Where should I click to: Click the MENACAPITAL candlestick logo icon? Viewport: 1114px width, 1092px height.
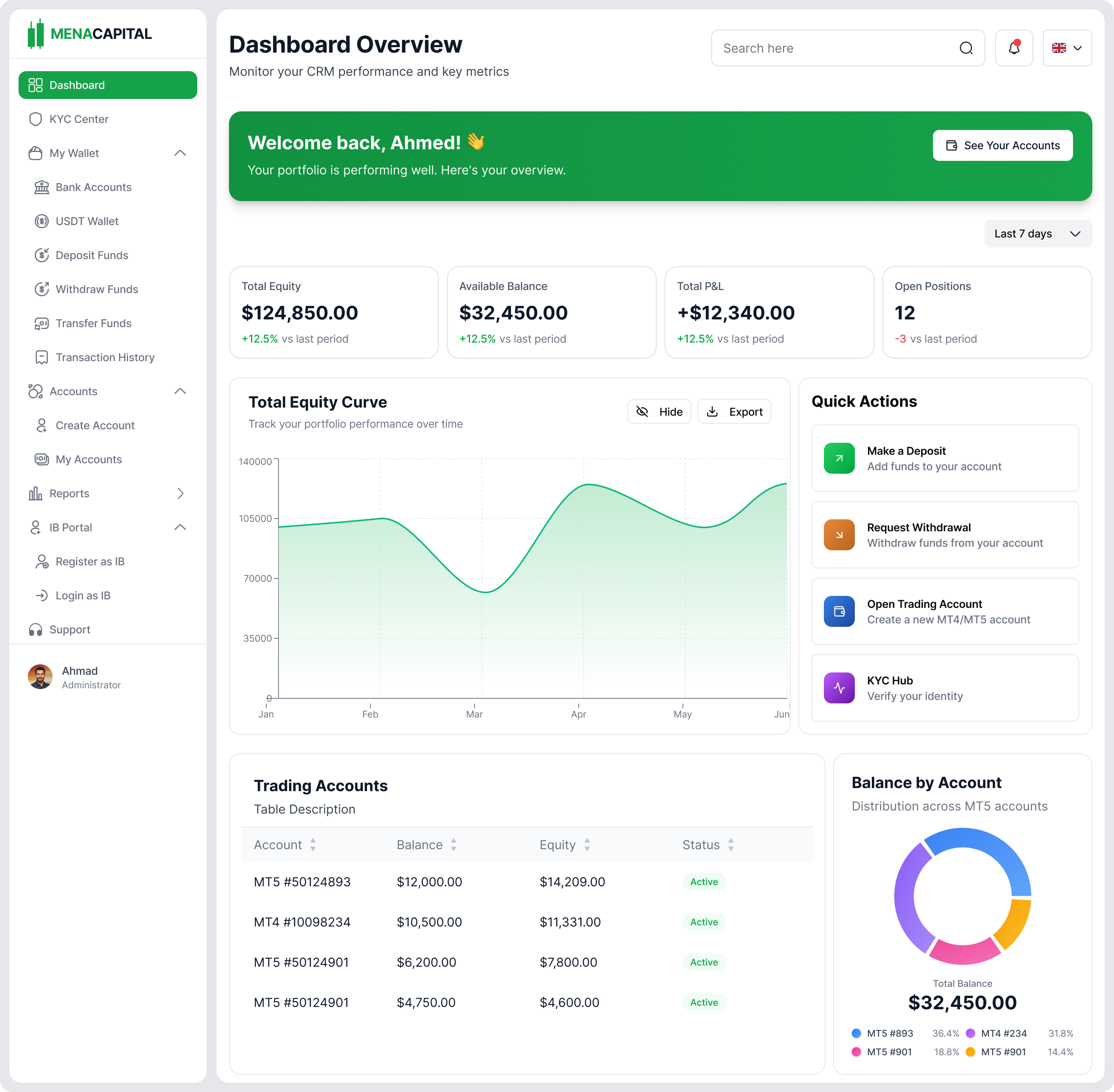(36, 34)
